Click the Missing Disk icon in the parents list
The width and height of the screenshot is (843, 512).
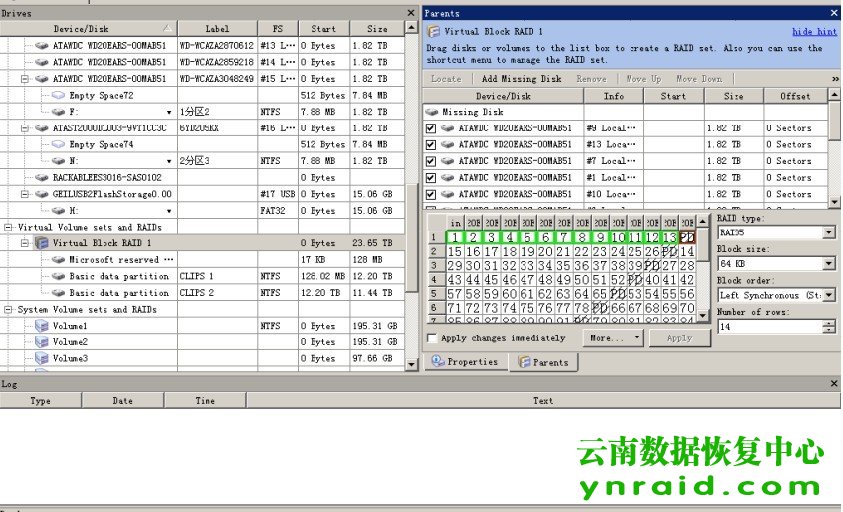click(432, 113)
